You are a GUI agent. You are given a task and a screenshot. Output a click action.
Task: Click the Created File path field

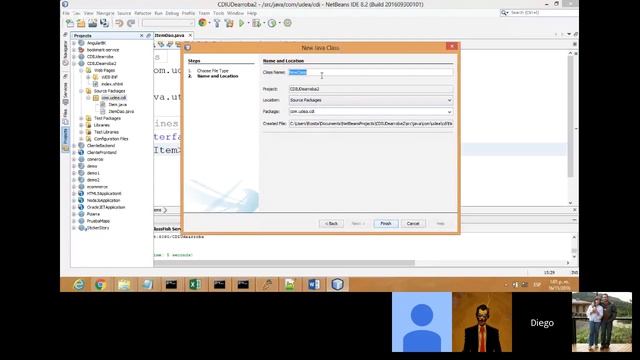click(x=371, y=123)
